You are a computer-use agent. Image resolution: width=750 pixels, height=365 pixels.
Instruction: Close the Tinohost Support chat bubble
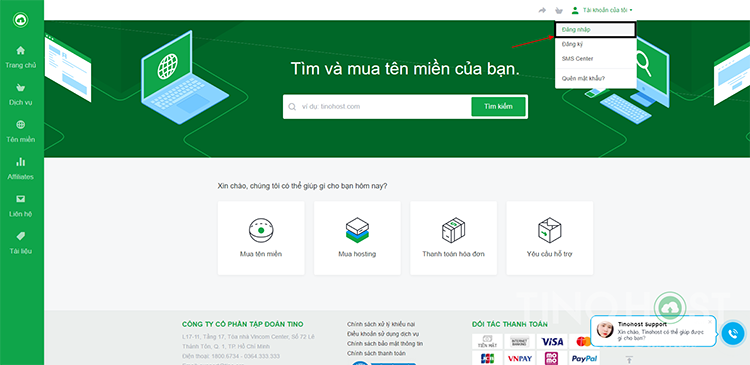[710, 321]
